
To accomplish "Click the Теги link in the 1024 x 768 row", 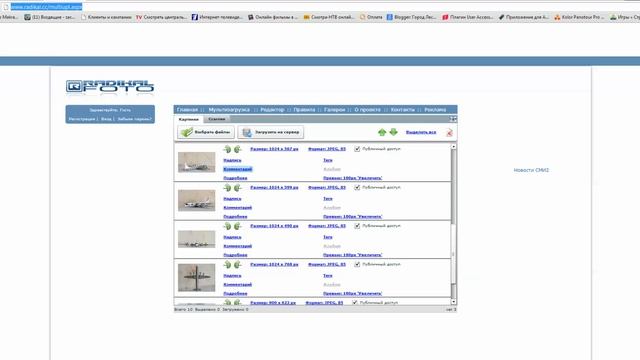I will [x=328, y=276].
